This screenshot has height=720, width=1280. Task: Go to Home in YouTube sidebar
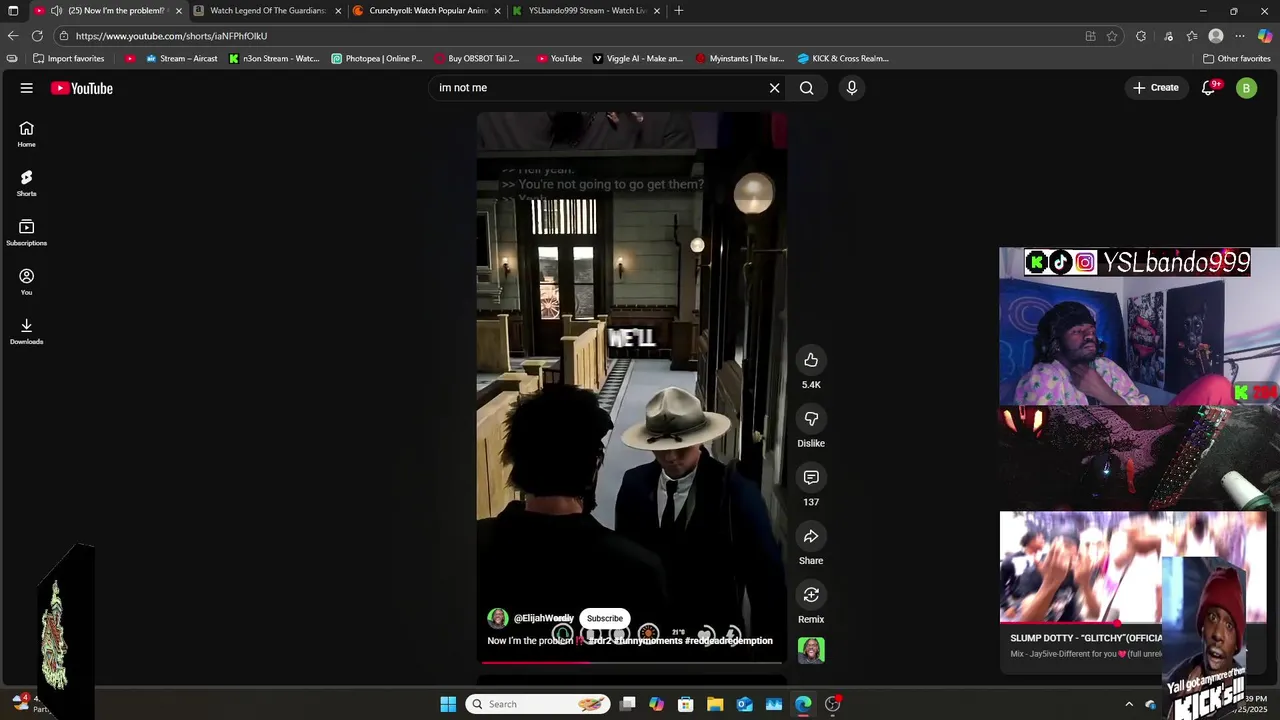click(27, 134)
